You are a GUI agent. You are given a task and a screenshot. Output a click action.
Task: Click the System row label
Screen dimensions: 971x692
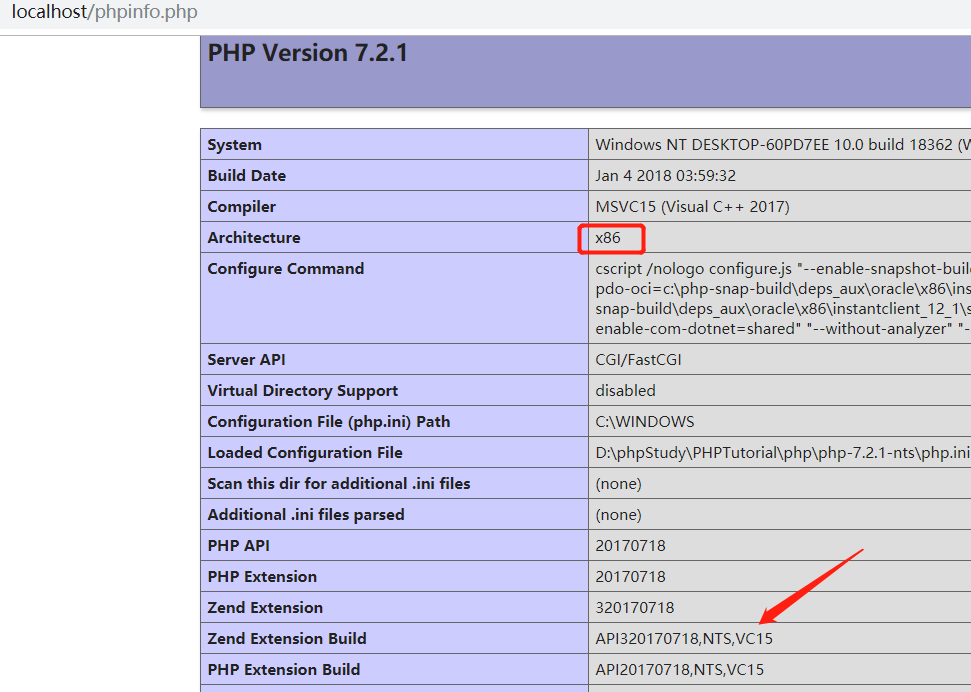(x=235, y=145)
